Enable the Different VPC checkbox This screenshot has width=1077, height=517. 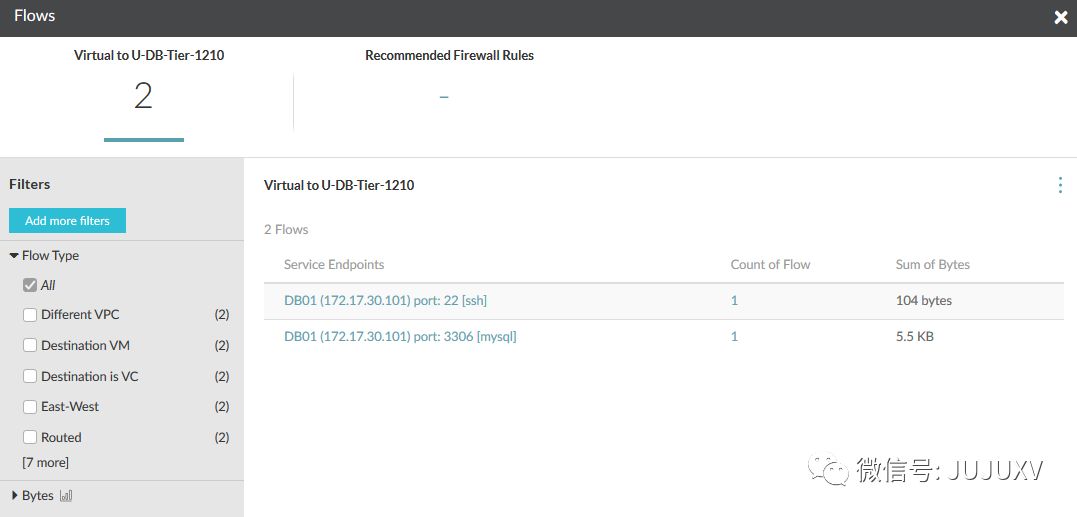[30, 315]
